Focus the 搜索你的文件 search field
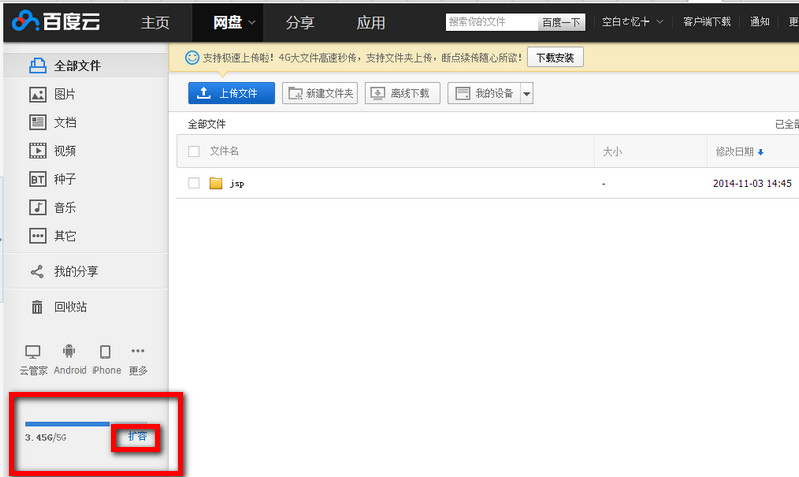799x477 pixels. 490,21
